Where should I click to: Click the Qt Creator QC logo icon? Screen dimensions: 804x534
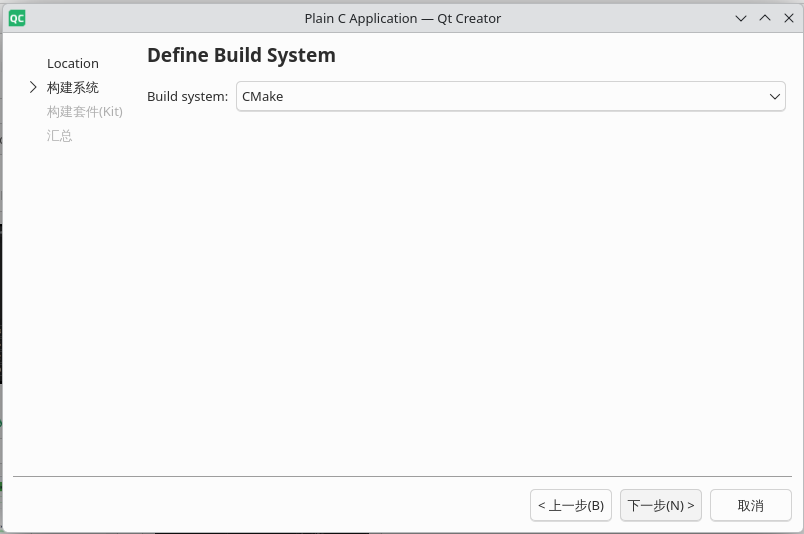17,18
